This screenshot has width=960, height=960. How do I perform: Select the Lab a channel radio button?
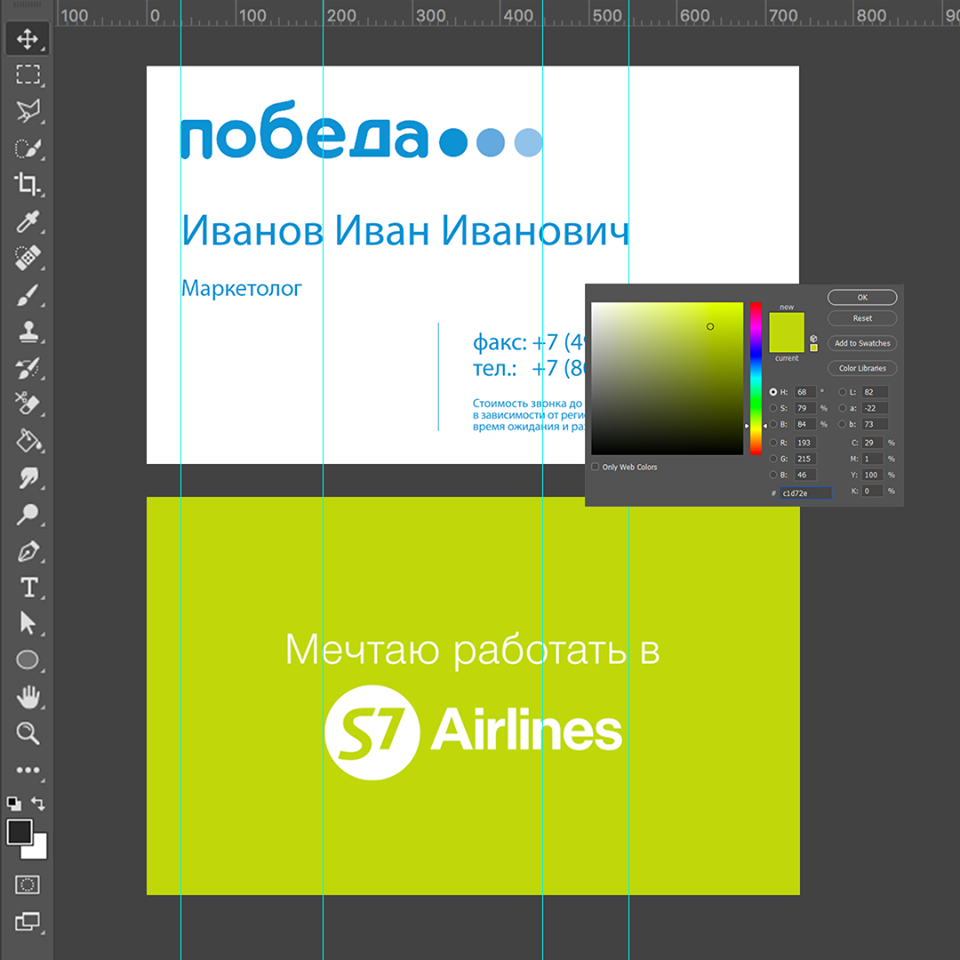pos(842,408)
